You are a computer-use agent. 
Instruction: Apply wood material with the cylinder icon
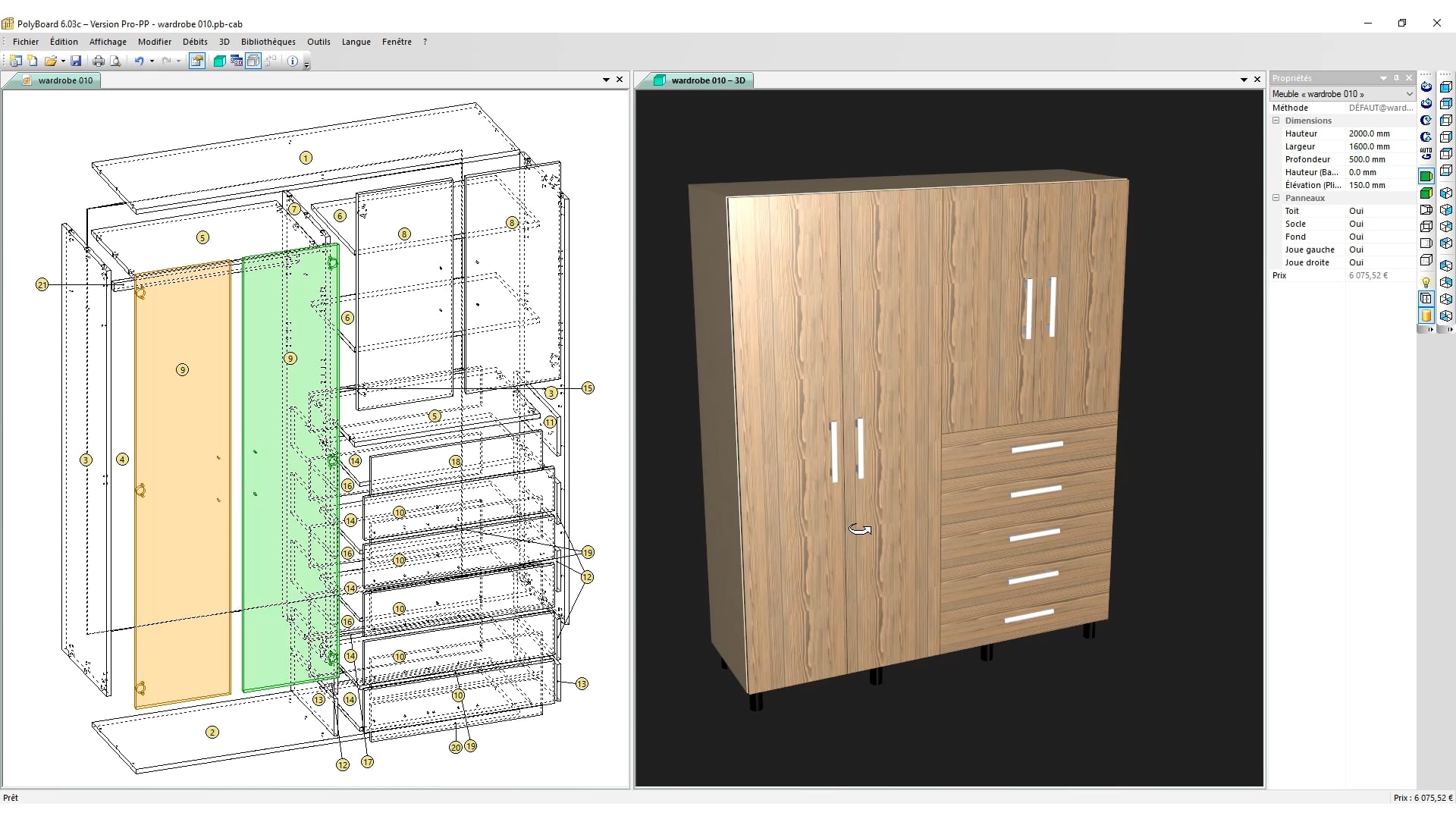[x=1426, y=316]
